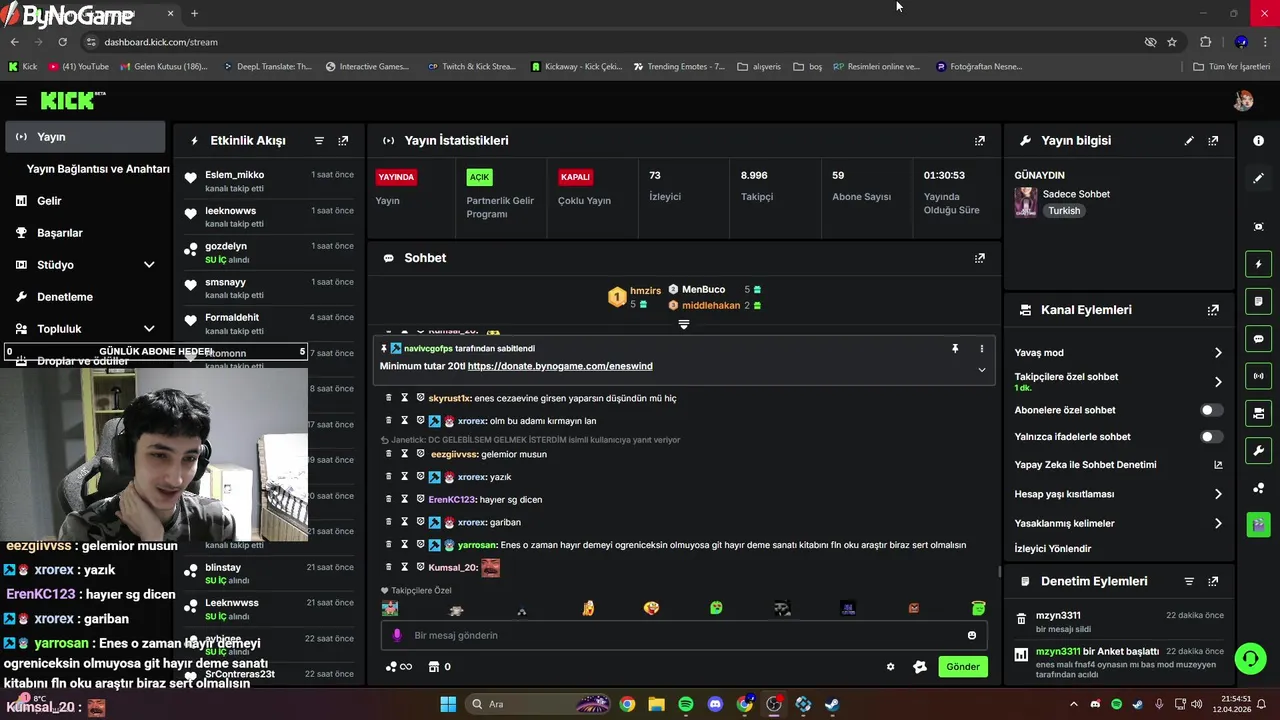
Task: Open Yasaklanmış kelimeler options arrow
Action: click(1218, 523)
